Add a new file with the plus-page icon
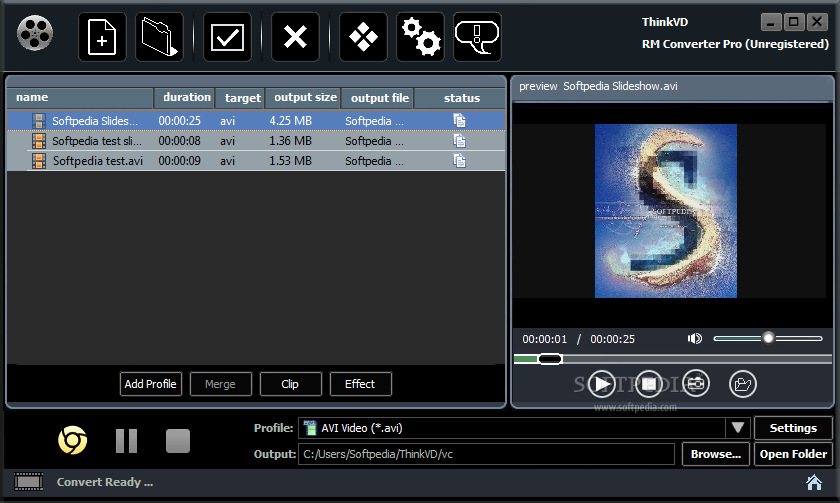Screen dimensions: 840x503 [x=102, y=37]
